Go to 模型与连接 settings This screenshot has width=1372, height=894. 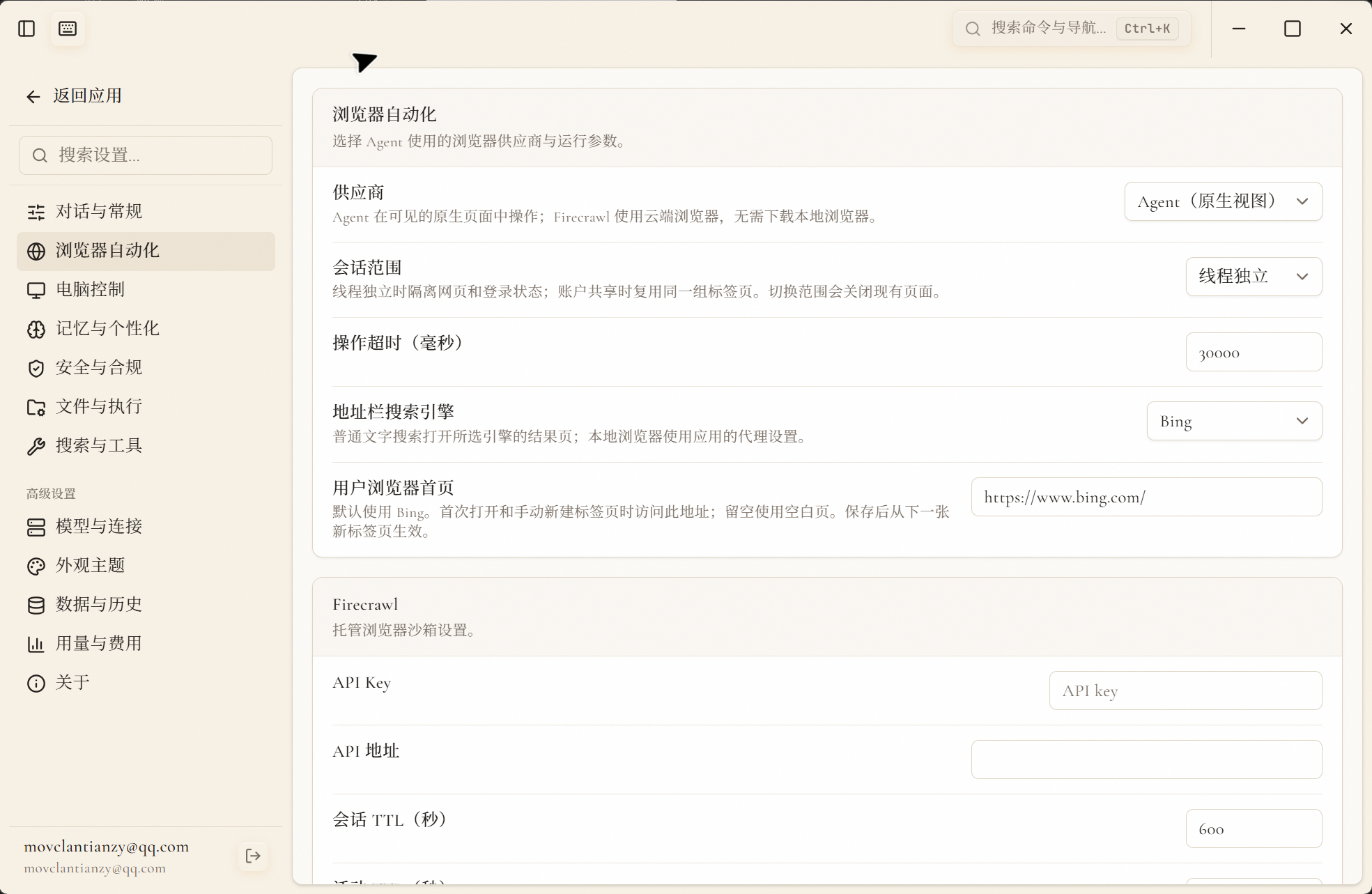(146, 527)
